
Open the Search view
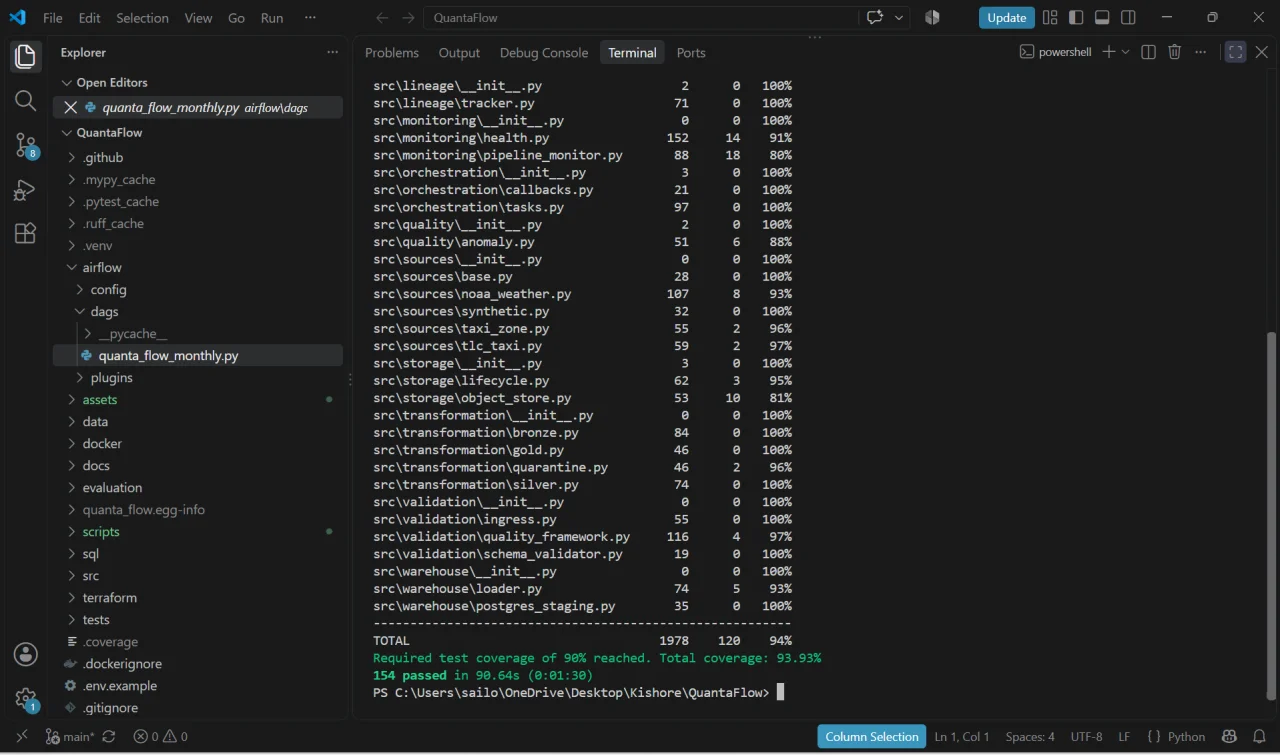coord(26,100)
